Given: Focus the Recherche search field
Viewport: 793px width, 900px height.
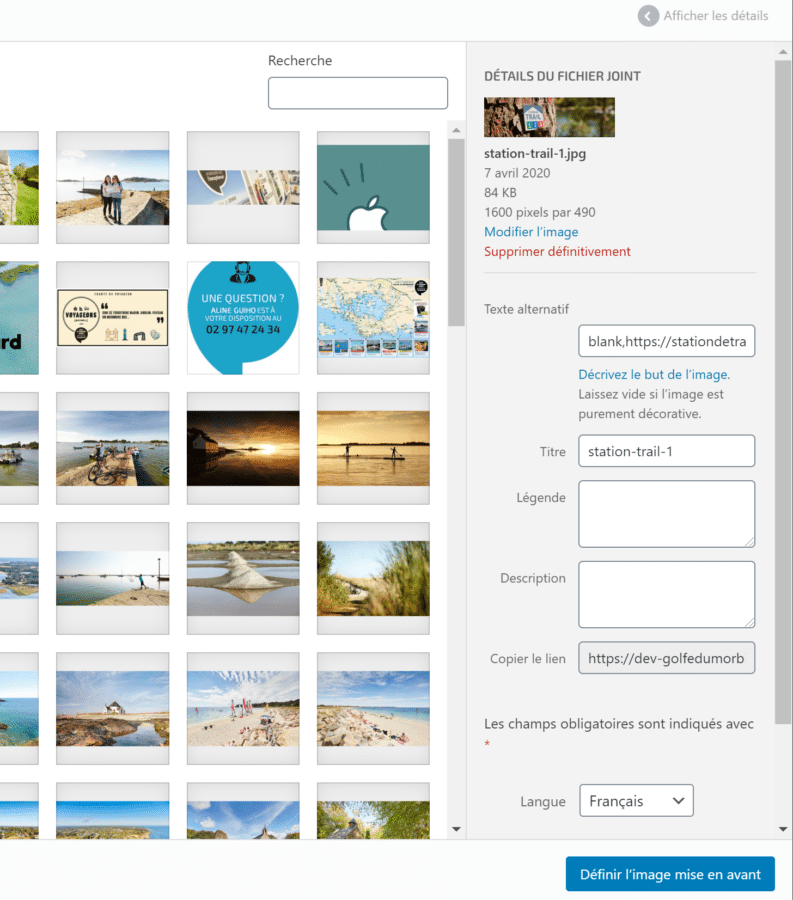Looking at the screenshot, I should pos(357,93).
